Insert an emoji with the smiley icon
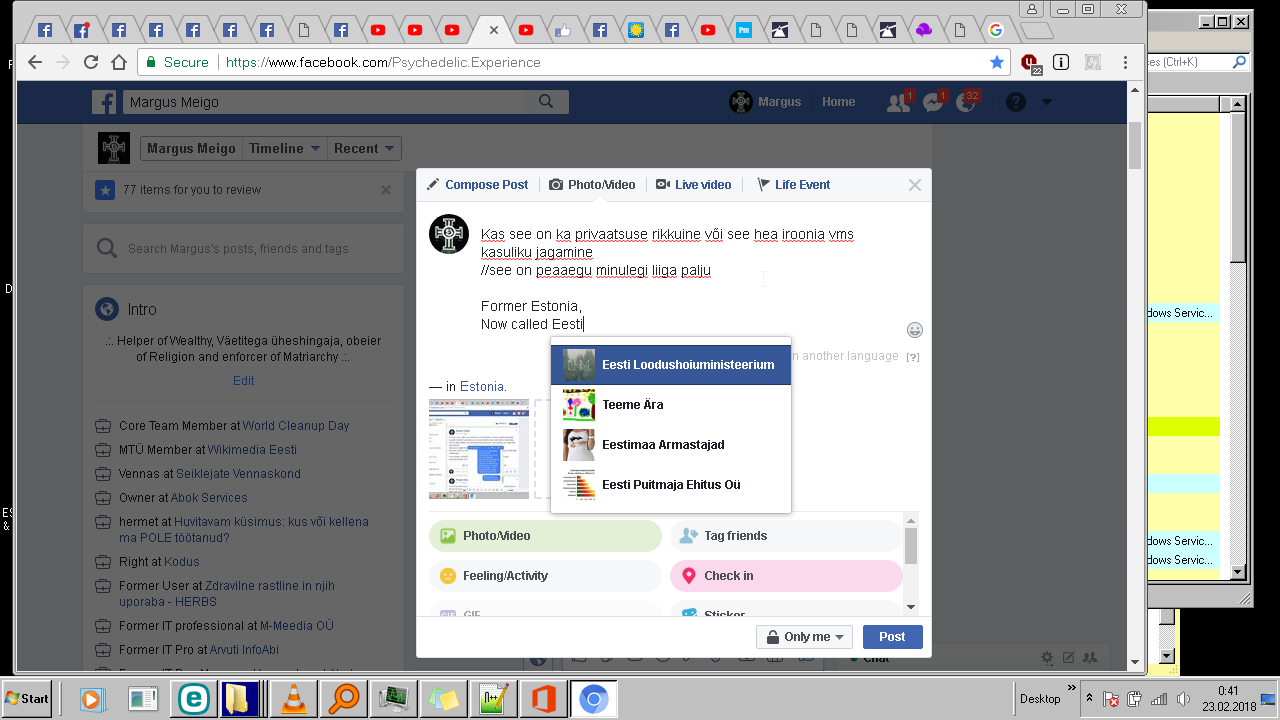Image resolution: width=1280 pixels, height=720 pixels. (915, 330)
